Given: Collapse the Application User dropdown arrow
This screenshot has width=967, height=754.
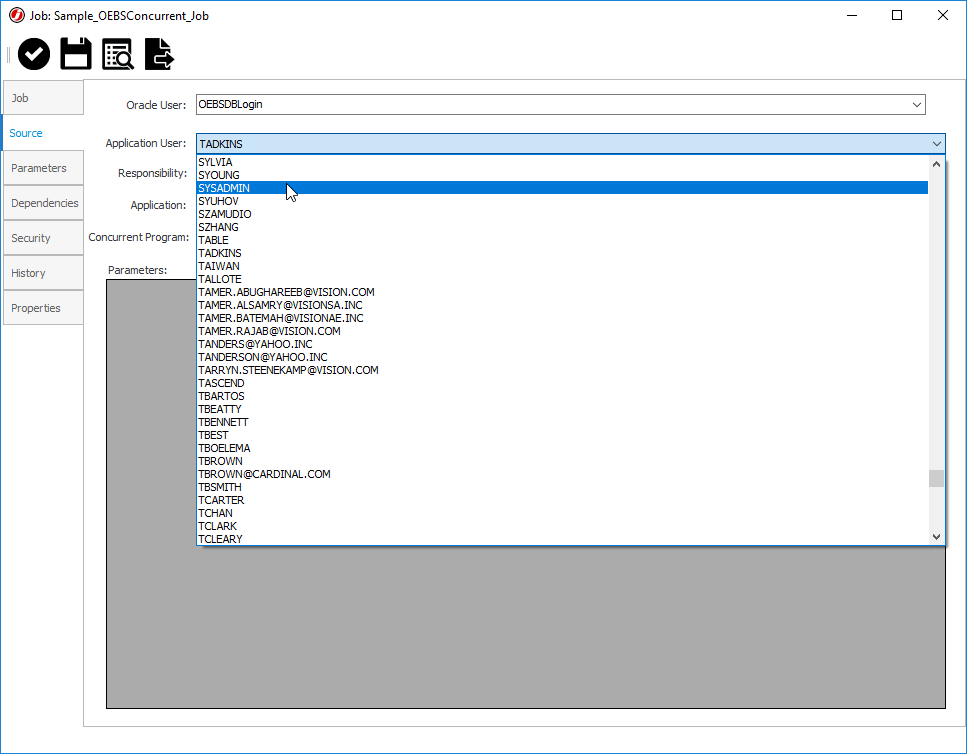Looking at the screenshot, I should 936,144.
